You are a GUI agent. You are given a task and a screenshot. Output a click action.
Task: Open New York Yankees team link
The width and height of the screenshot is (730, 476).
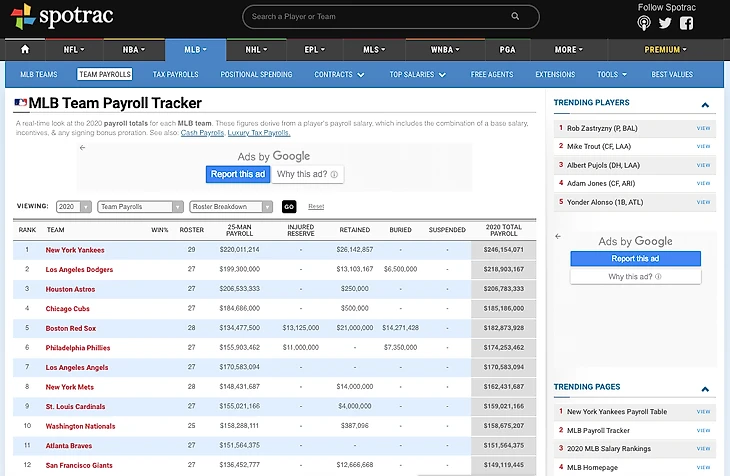click(x=76, y=249)
